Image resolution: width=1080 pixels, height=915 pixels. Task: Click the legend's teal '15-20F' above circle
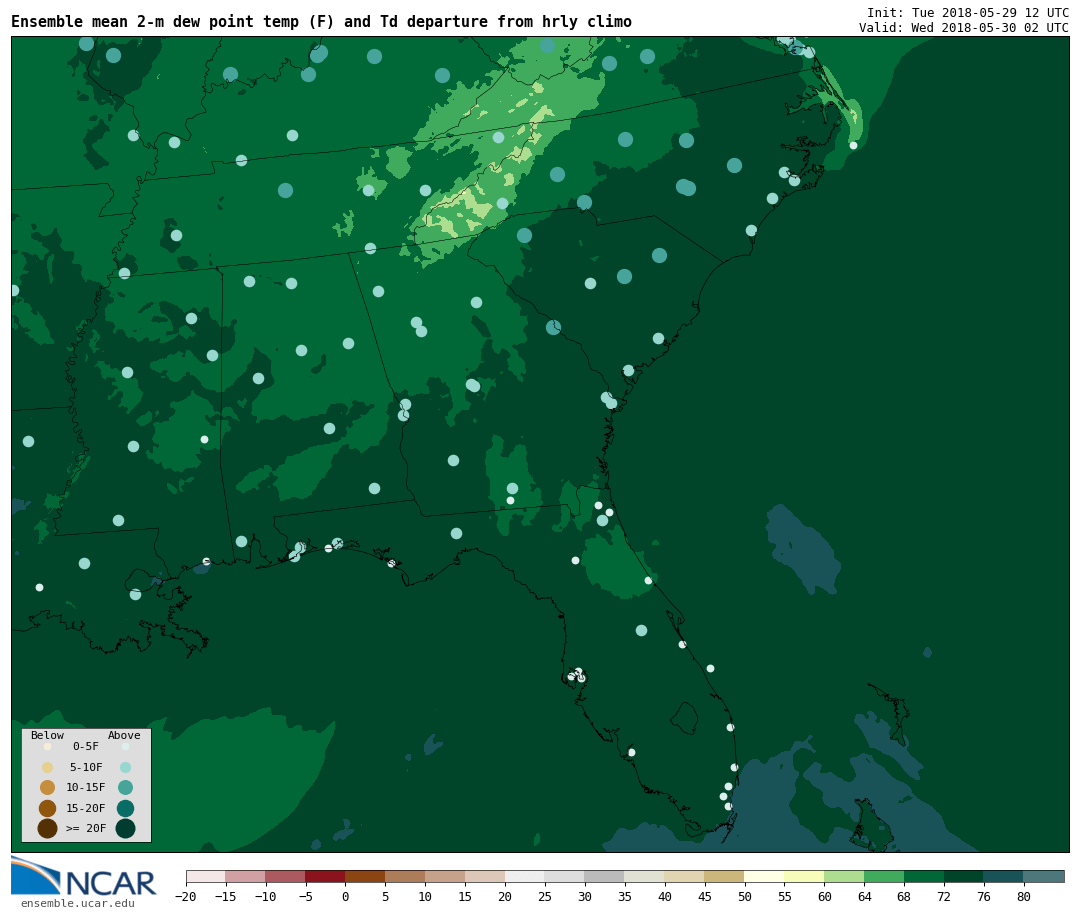pos(125,808)
